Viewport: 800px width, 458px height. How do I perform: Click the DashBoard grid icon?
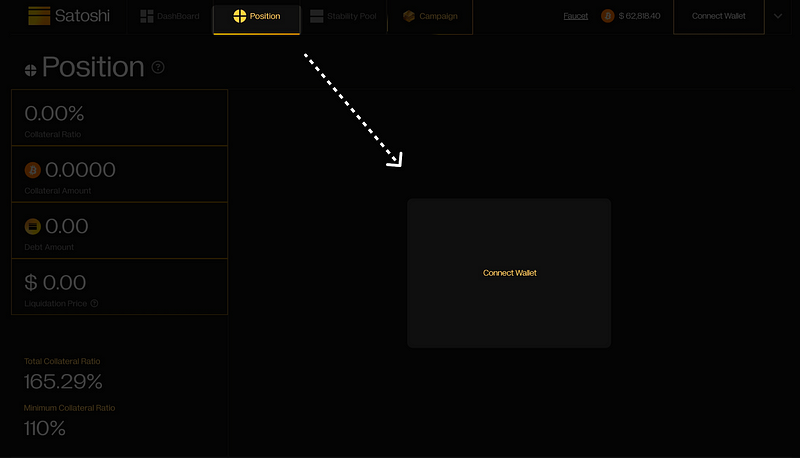point(147,16)
